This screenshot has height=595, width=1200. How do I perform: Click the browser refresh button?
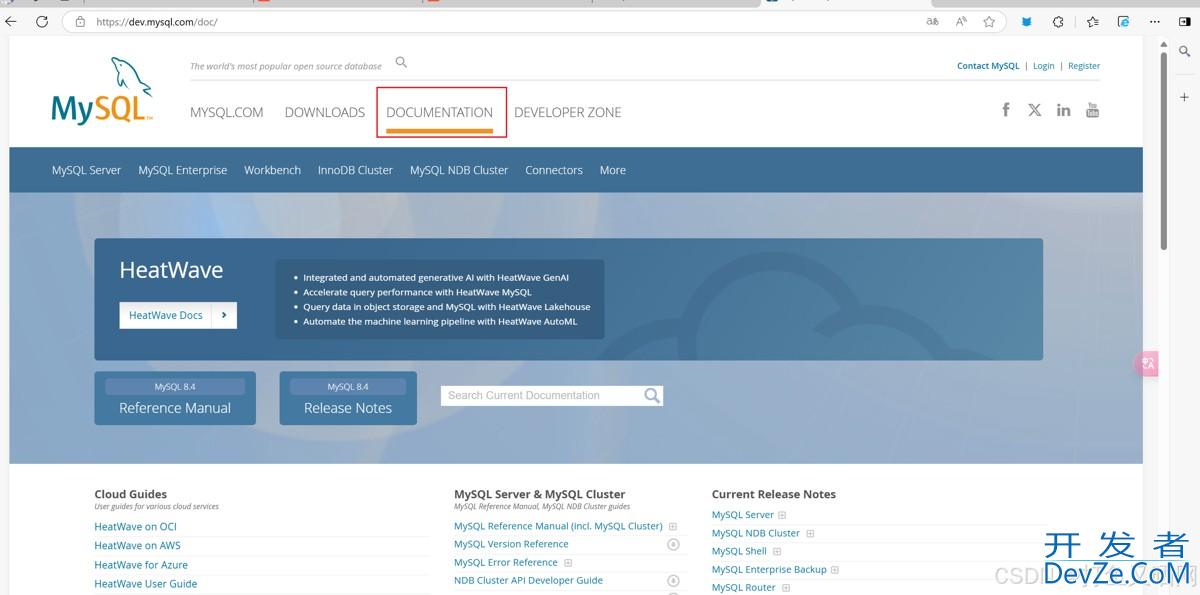pyautogui.click(x=42, y=21)
